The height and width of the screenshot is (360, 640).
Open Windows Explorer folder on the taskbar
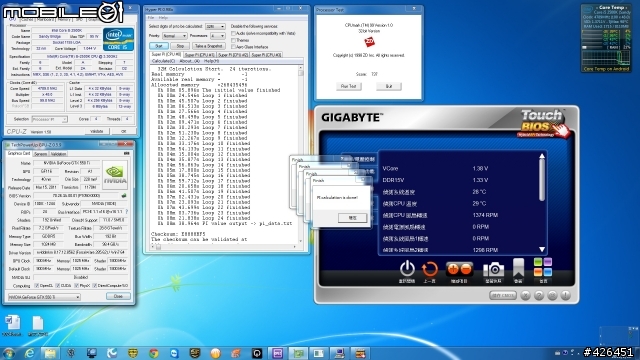click(x=50, y=353)
